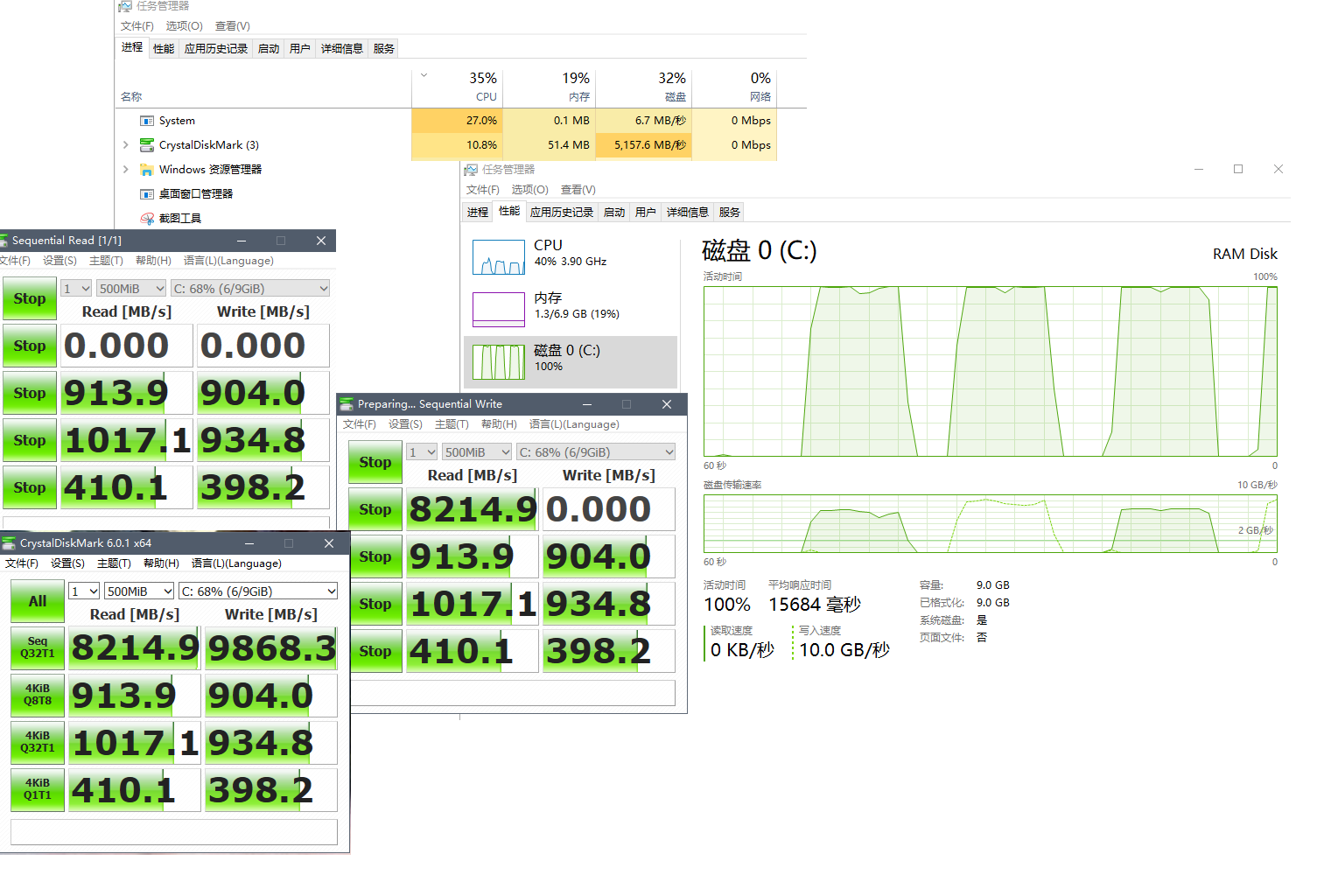Click the 4KiB Q8T8 test button
The height and width of the screenshot is (896, 1324).
pos(38,695)
